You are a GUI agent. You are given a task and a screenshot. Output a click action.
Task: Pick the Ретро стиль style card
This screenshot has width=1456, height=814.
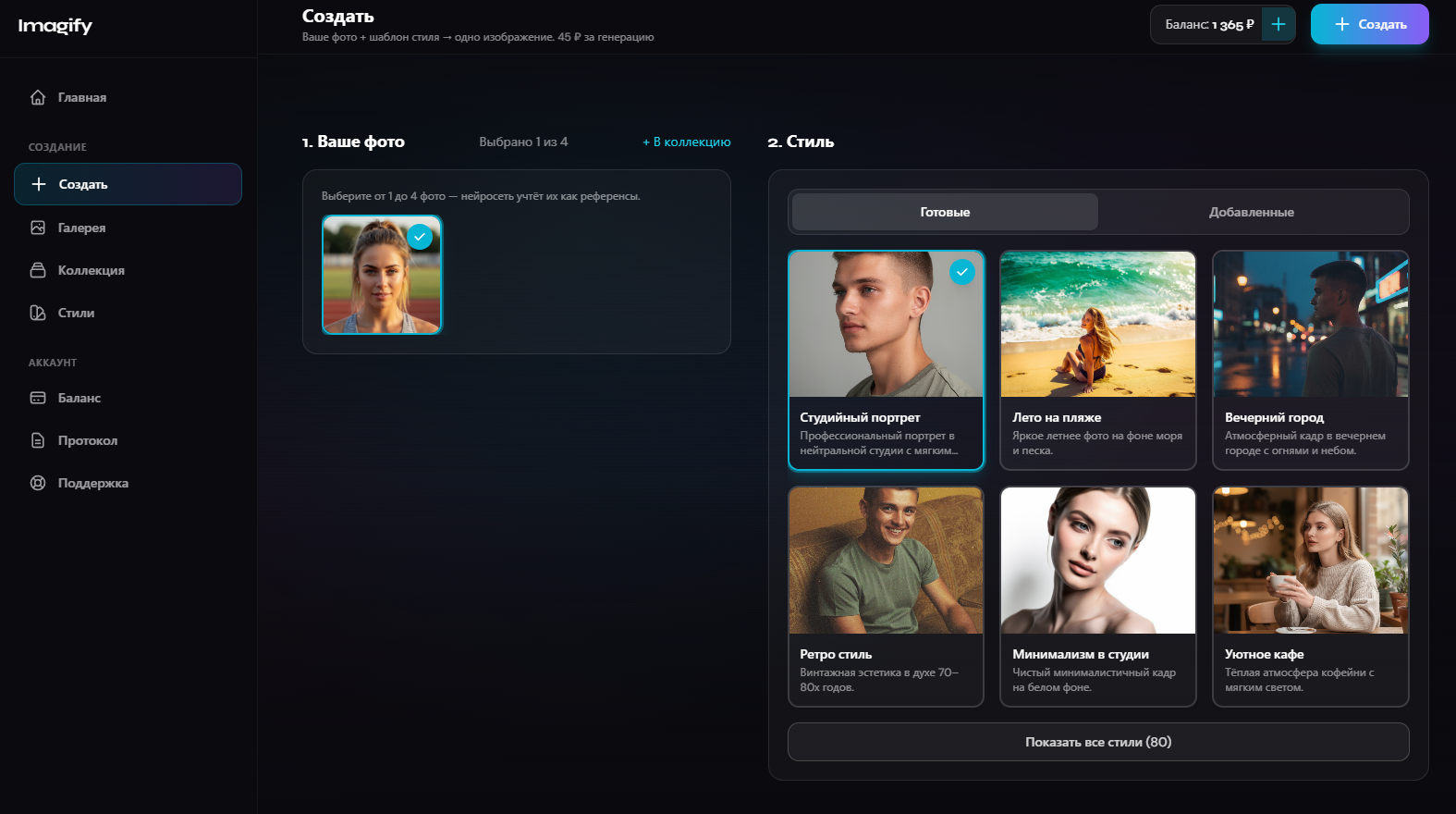[885, 597]
